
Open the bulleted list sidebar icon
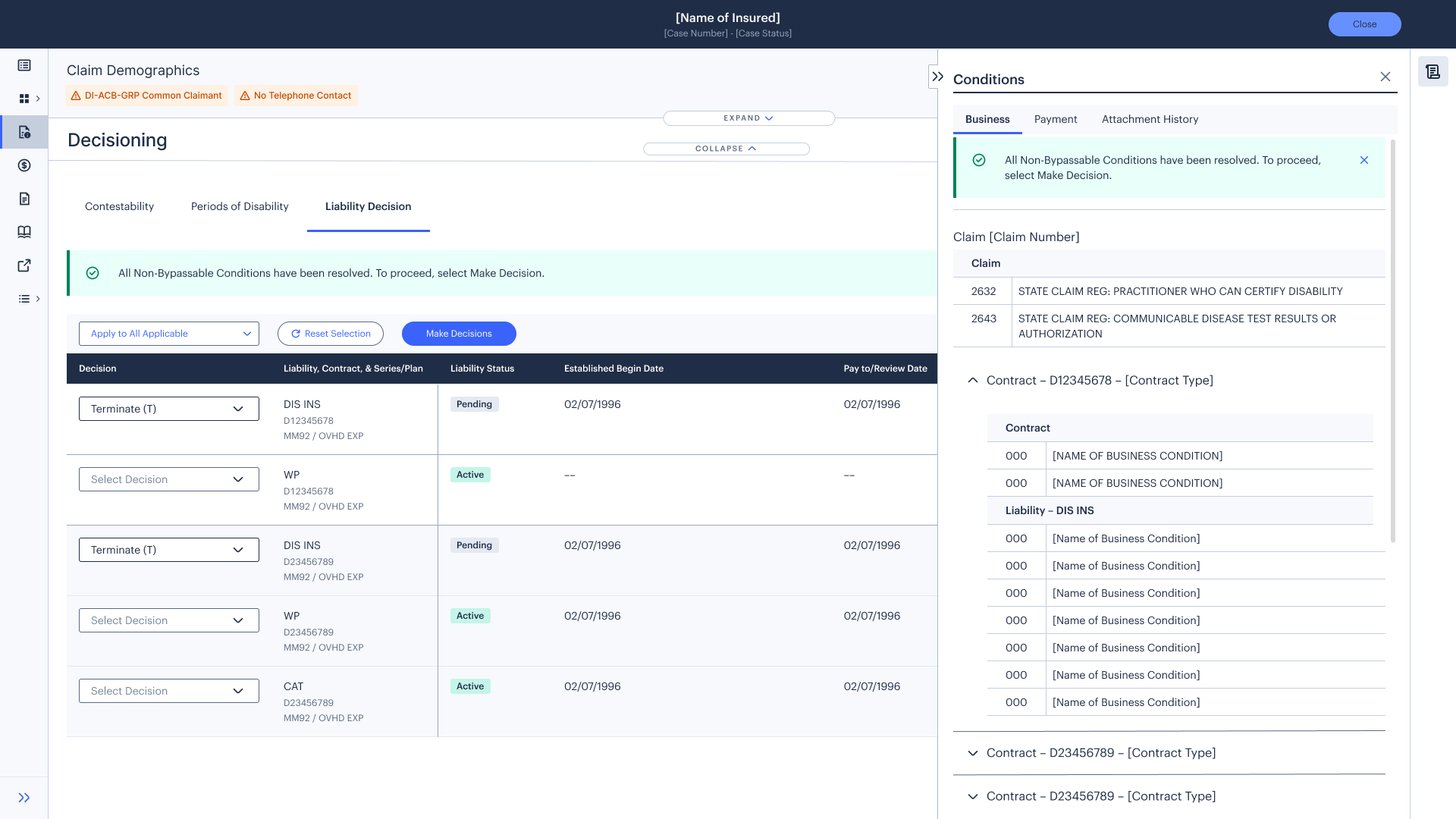(24, 299)
